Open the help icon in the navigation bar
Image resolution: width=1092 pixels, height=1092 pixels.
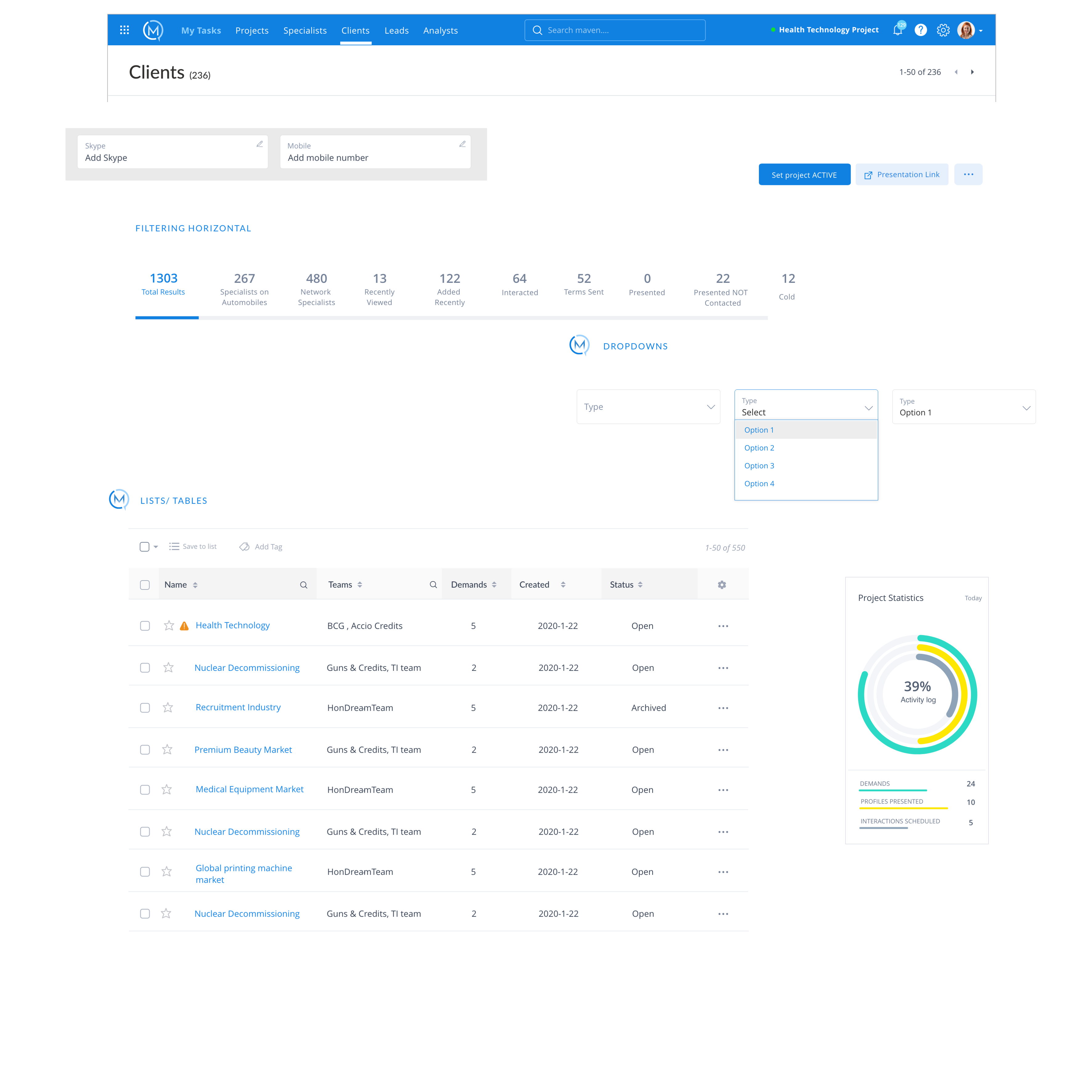tap(921, 30)
